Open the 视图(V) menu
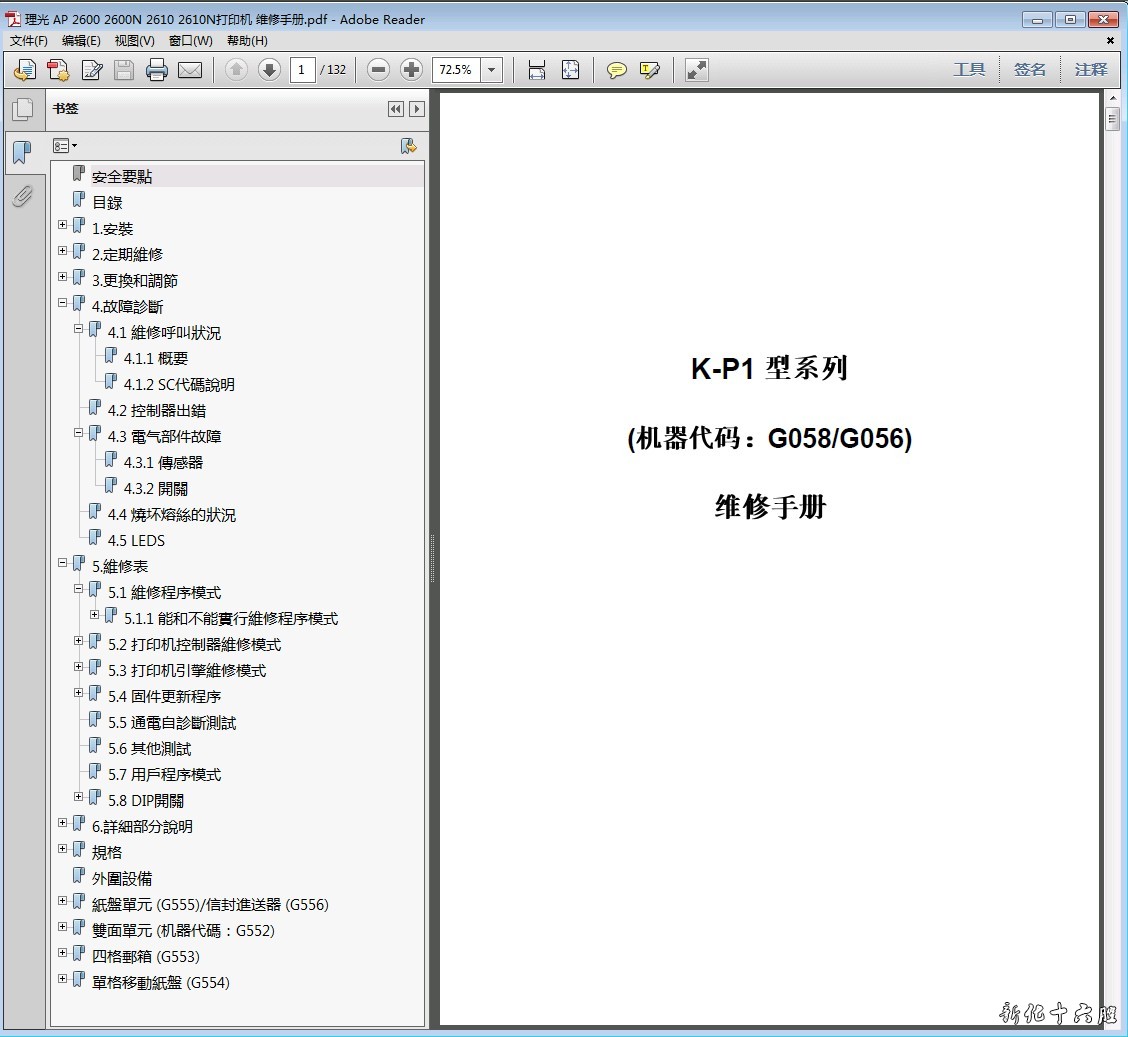The height and width of the screenshot is (1037, 1128). 134,41
